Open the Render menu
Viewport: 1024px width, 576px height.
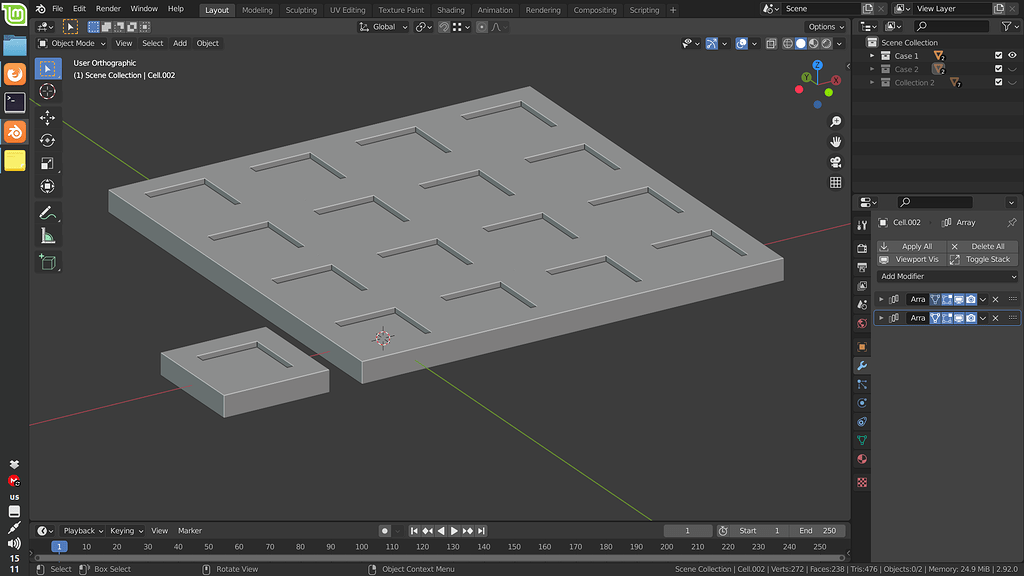108,8
